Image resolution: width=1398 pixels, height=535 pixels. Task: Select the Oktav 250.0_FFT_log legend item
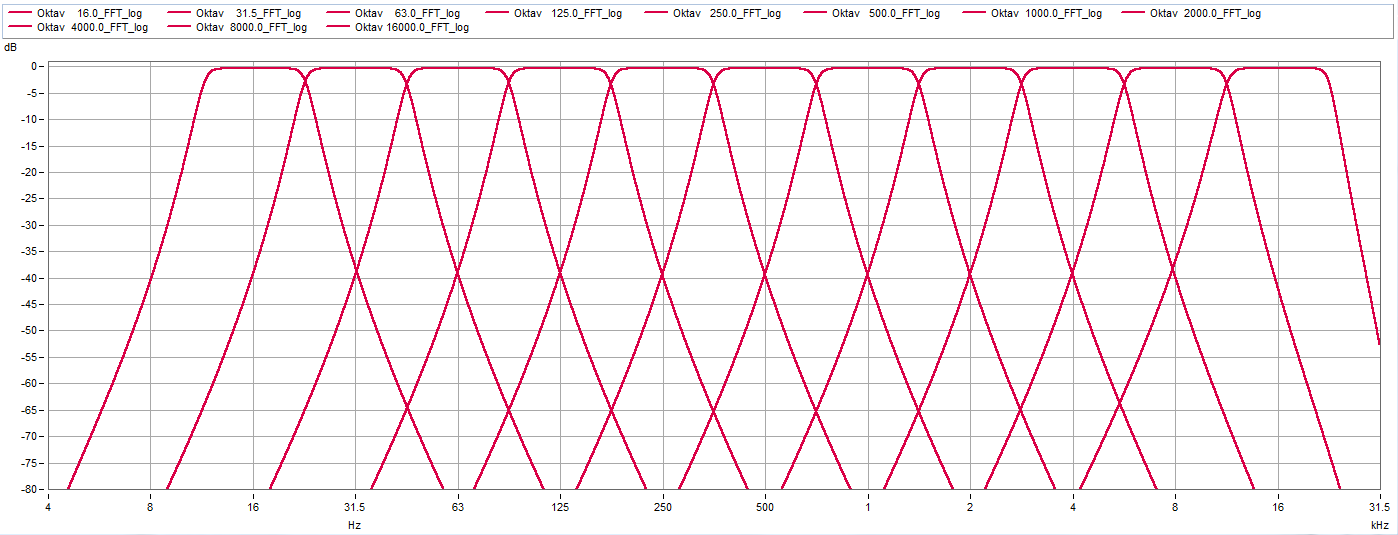[726, 13]
